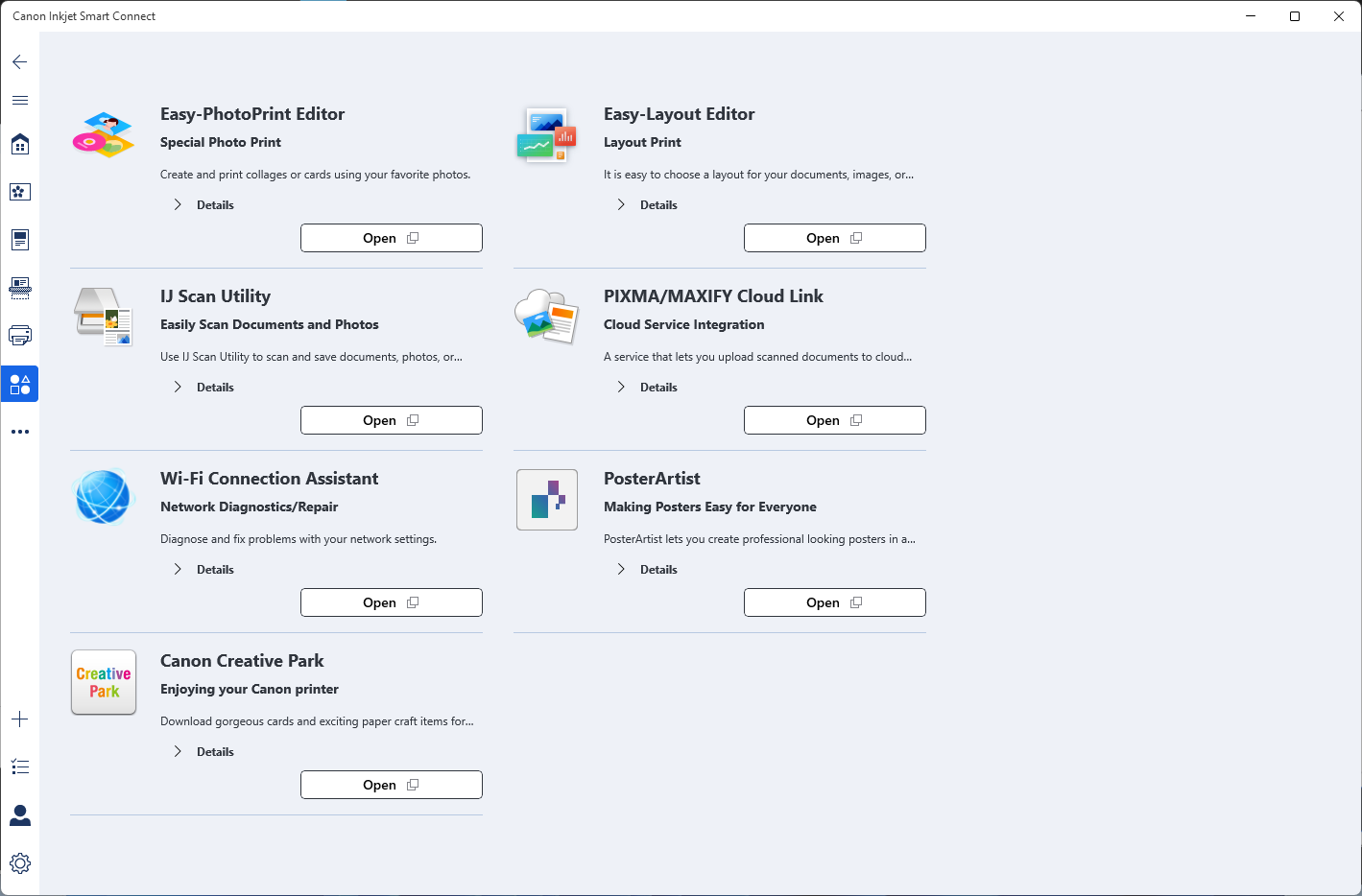Select the printer icon in sidebar
This screenshot has width=1362, height=896.
[19, 336]
